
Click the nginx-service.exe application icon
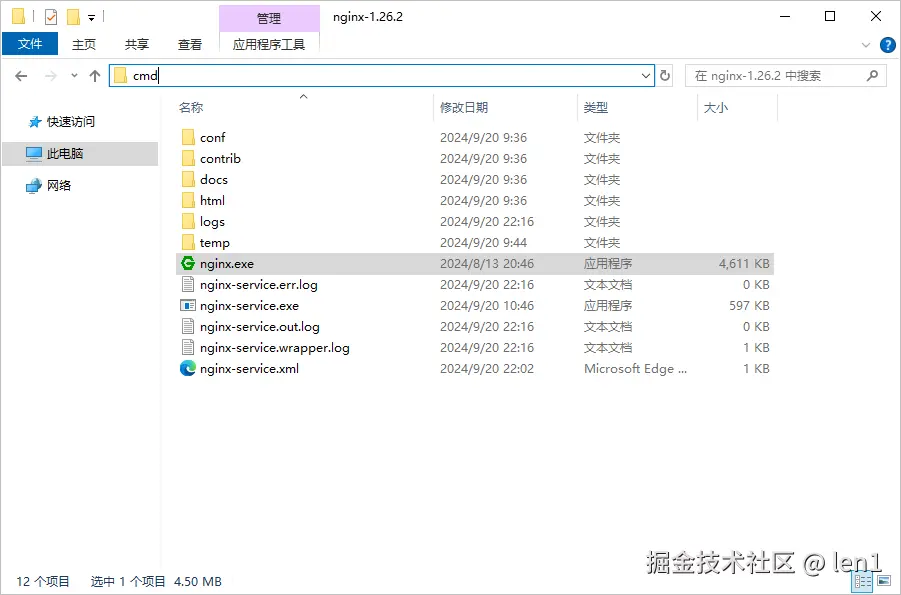tap(188, 305)
